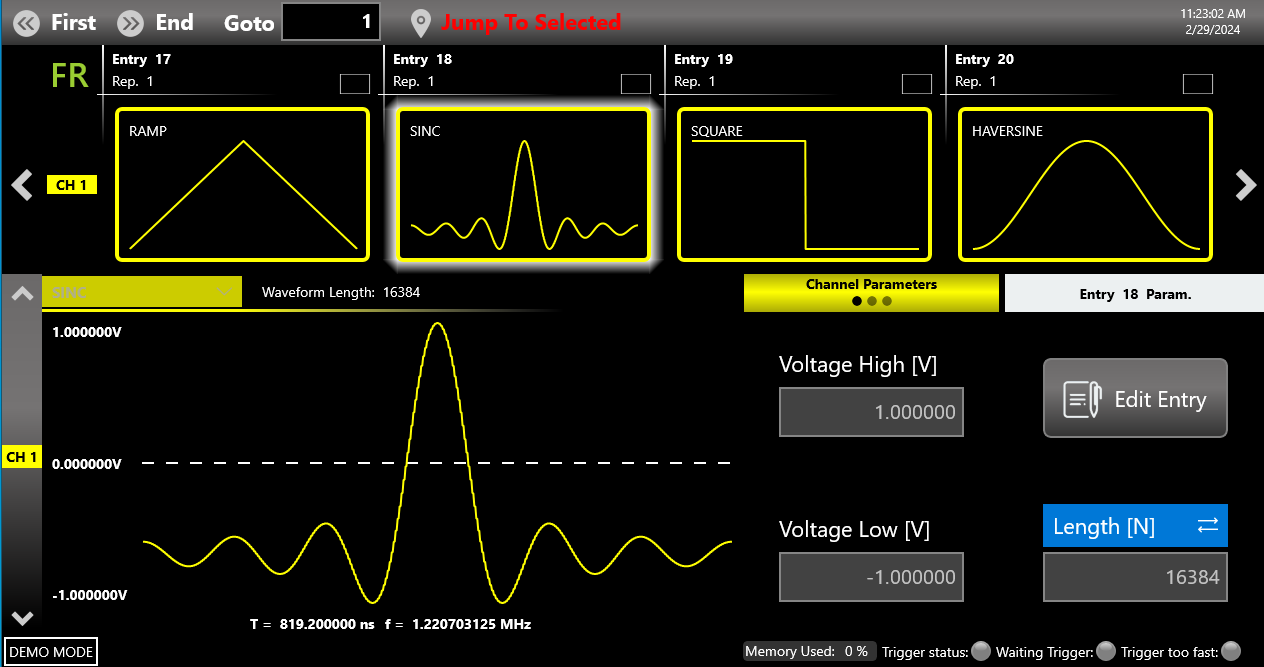
Task: Jump to End entry
Action: coord(155,22)
